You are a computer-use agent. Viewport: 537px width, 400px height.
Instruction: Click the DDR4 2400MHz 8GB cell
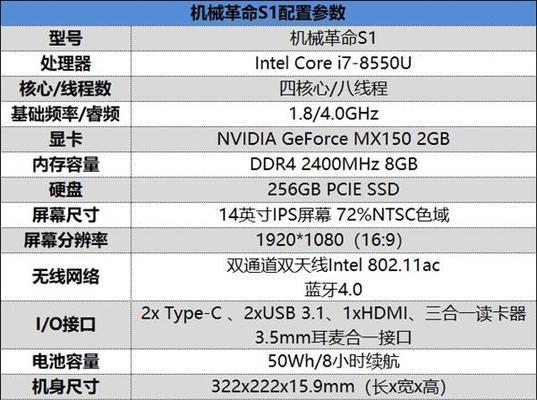334,164
